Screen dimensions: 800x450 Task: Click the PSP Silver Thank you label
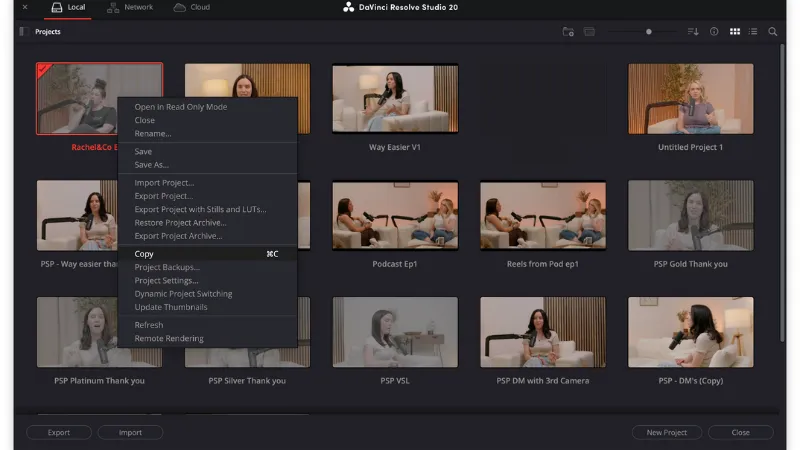247,381
